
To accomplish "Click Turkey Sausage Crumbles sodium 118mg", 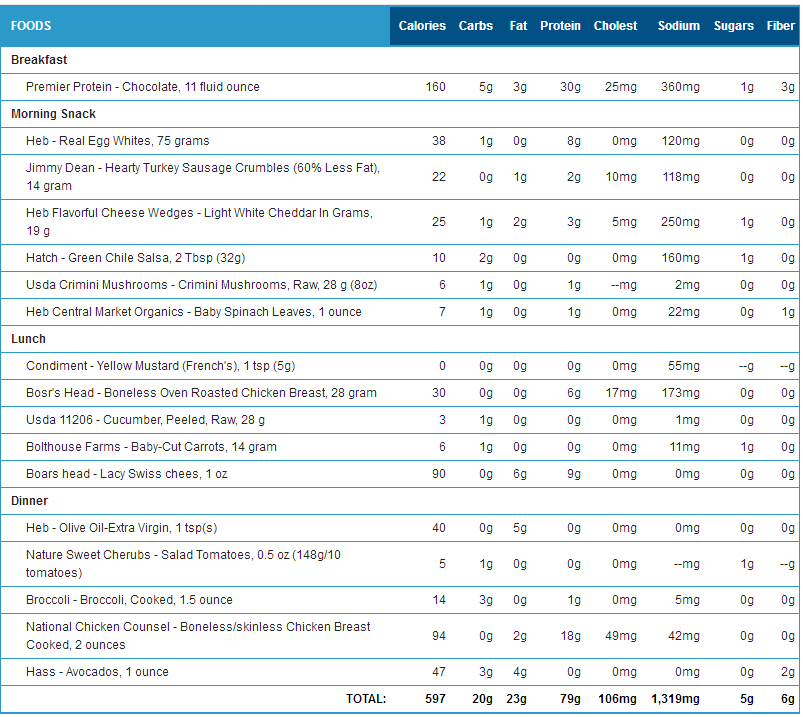I will pos(680,177).
